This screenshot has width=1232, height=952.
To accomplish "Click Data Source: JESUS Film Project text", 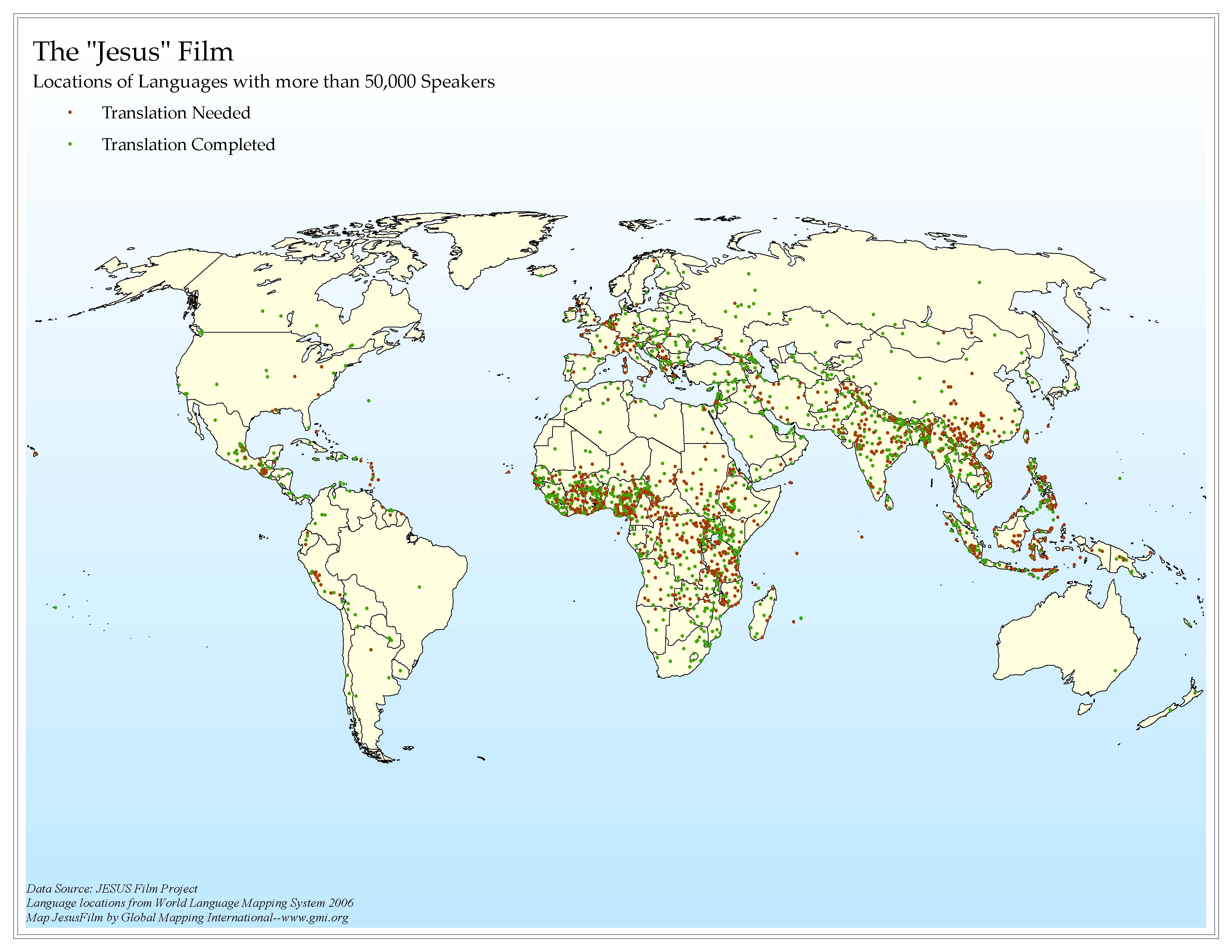I will coord(112,888).
